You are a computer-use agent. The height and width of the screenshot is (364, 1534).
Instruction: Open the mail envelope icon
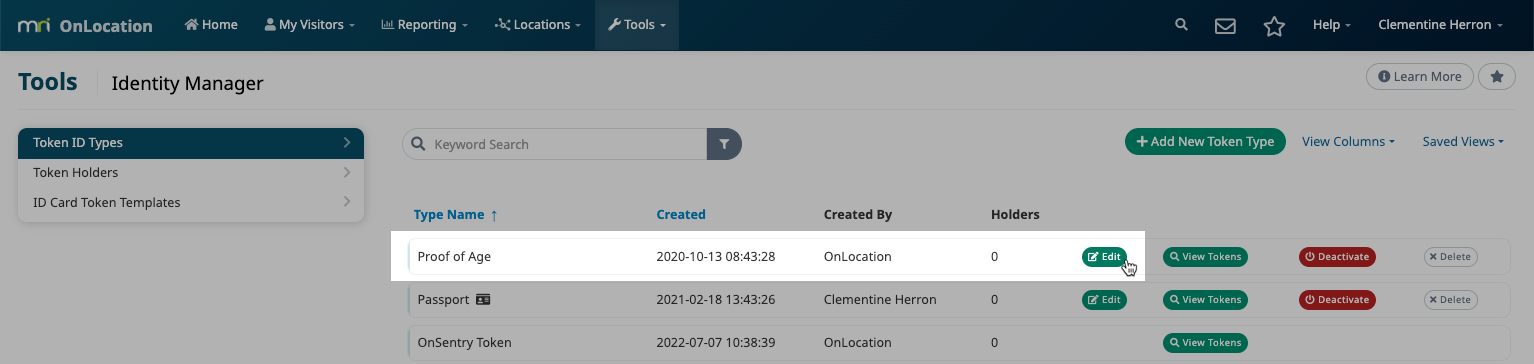(1225, 26)
